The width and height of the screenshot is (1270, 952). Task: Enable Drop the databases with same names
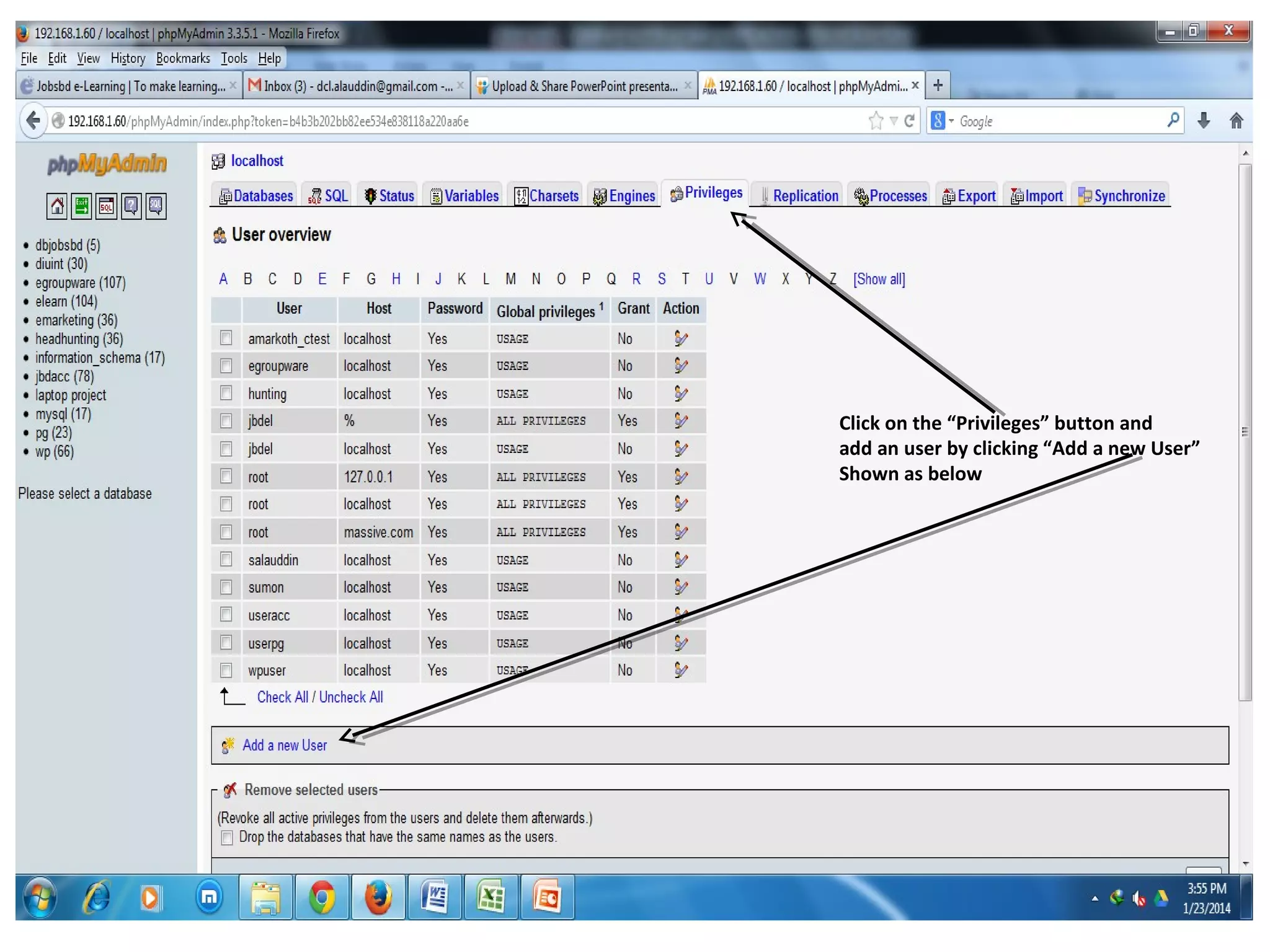click(227, 837)
